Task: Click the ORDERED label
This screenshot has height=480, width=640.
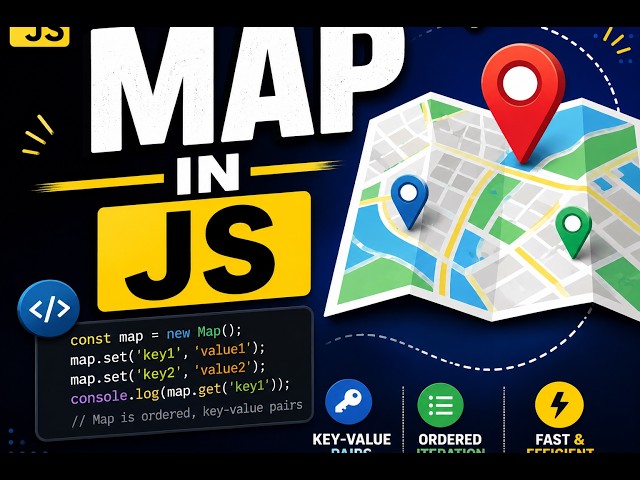Action: pyautogui.click(x=450, y=440)
